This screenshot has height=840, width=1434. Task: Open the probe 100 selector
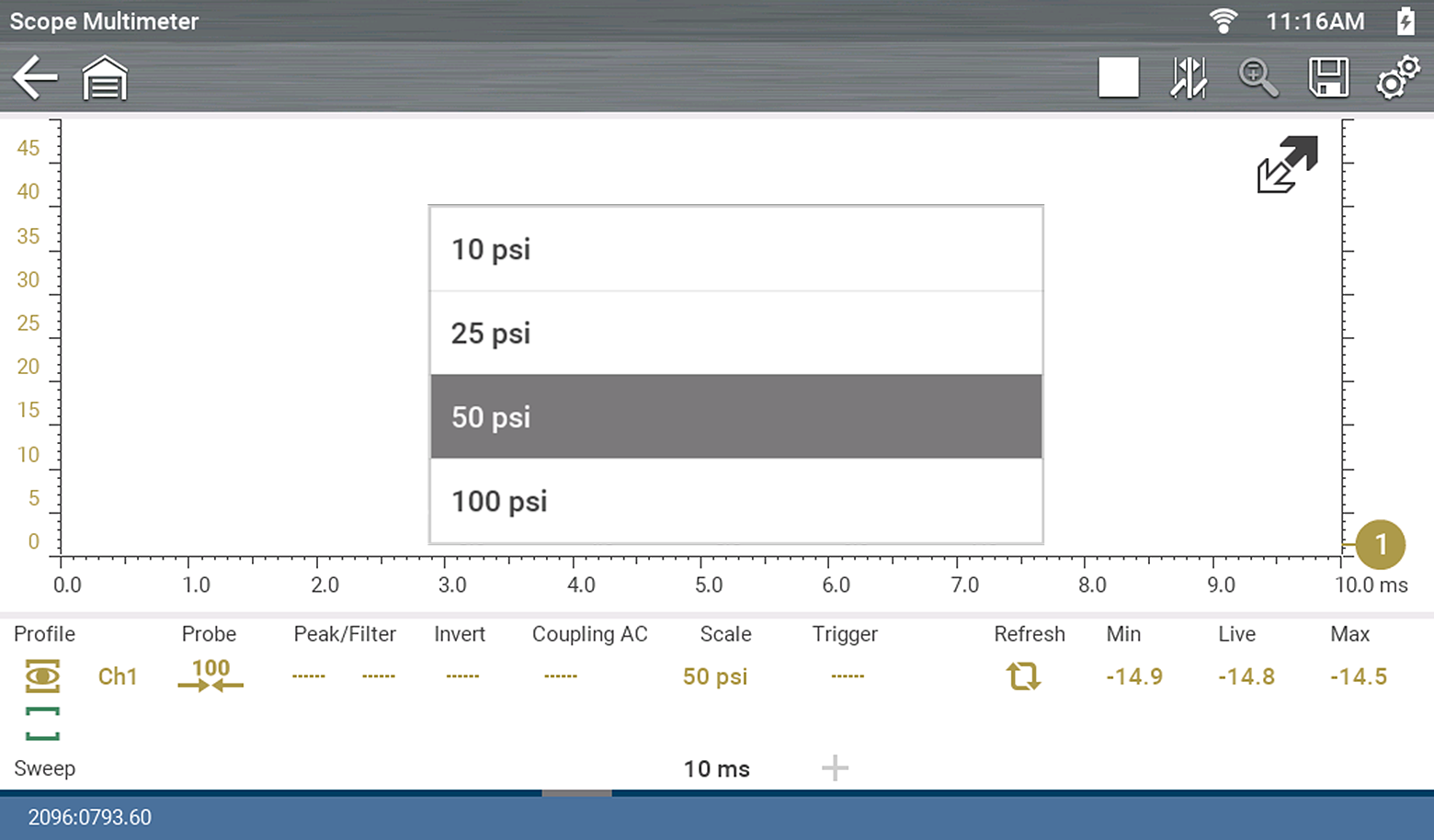[x=211, y=675]
